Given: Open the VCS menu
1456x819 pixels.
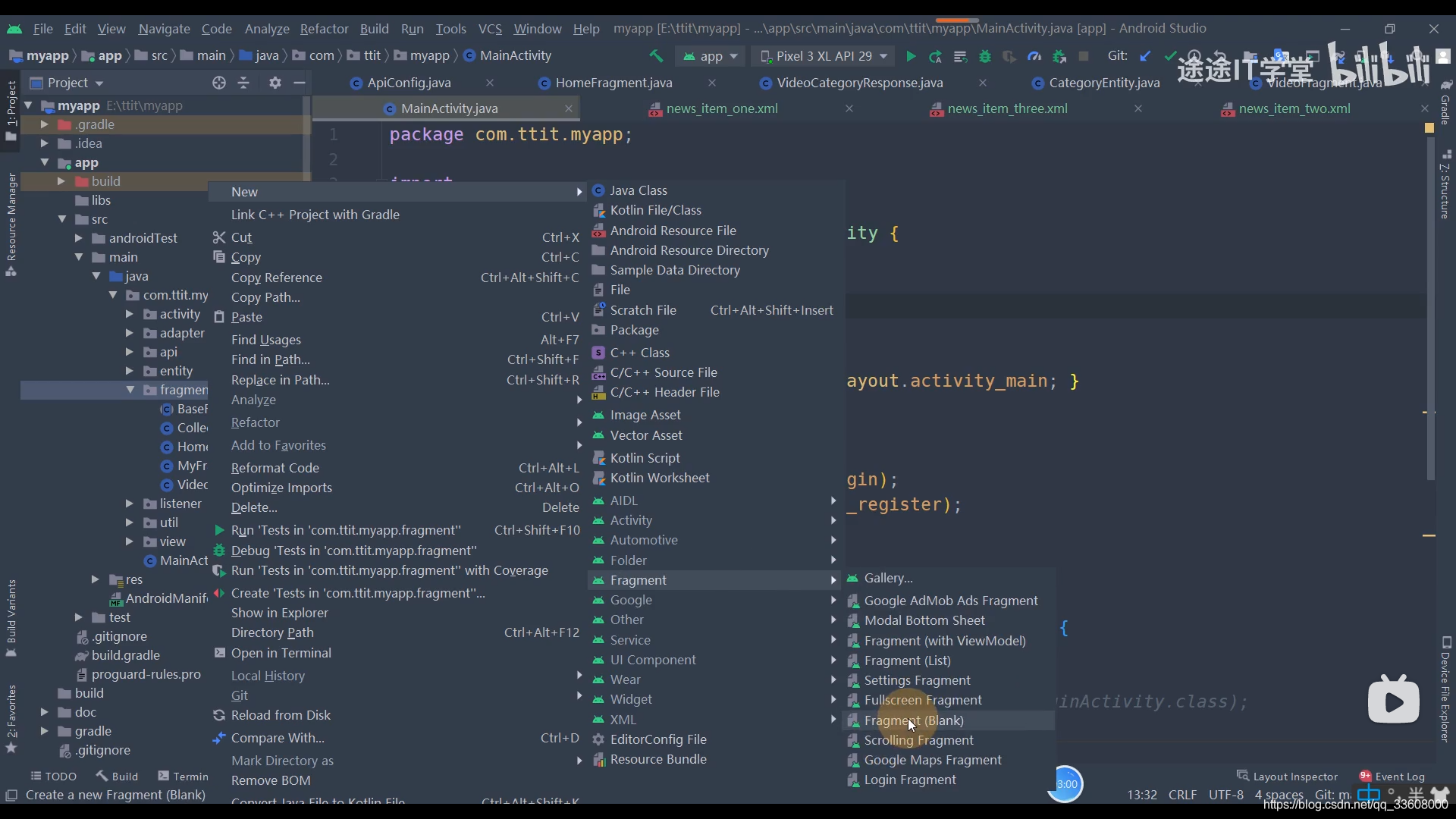Looking at the screenshot, I should point(490,29).
